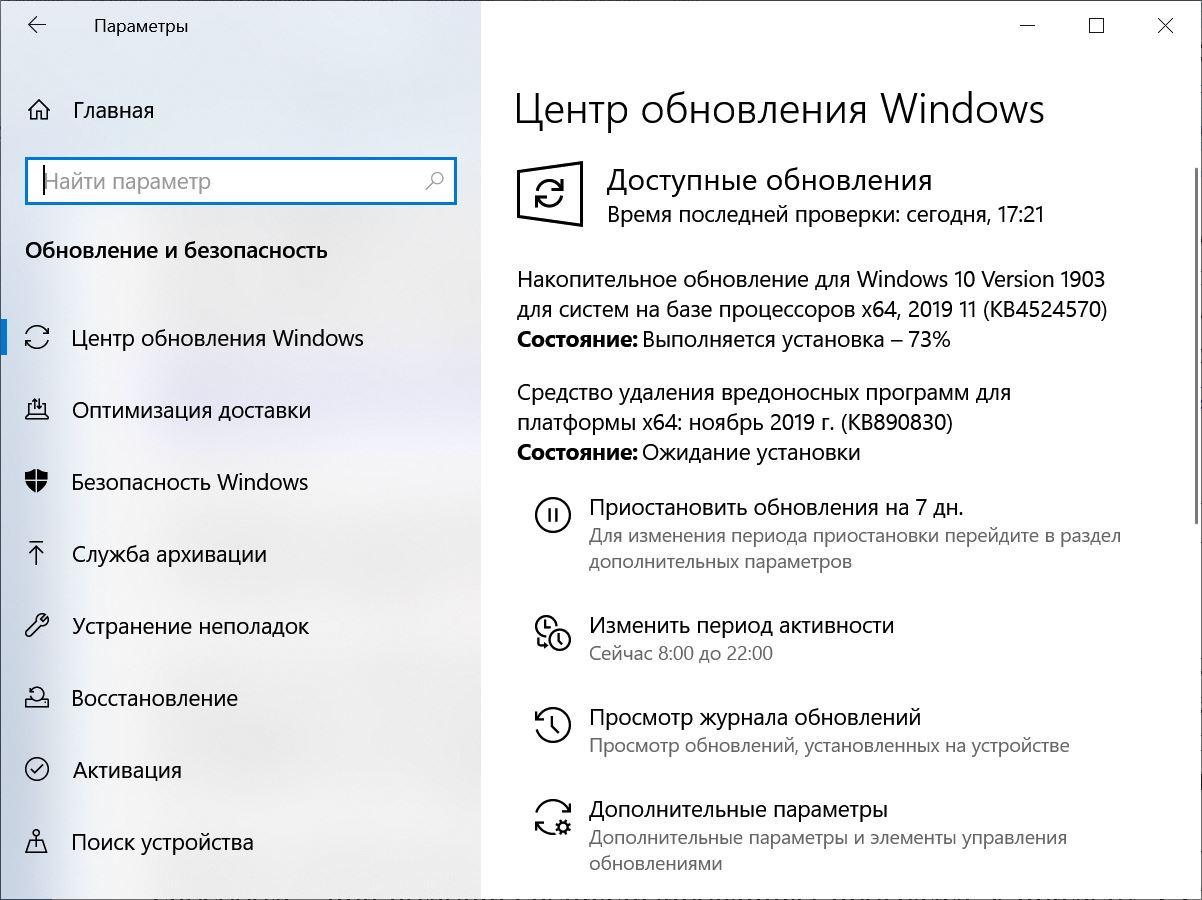Viewport: 1202px width, 900px height.
Task: Click the Activation checkmark circle icon
Action: [x=37, y=770]
